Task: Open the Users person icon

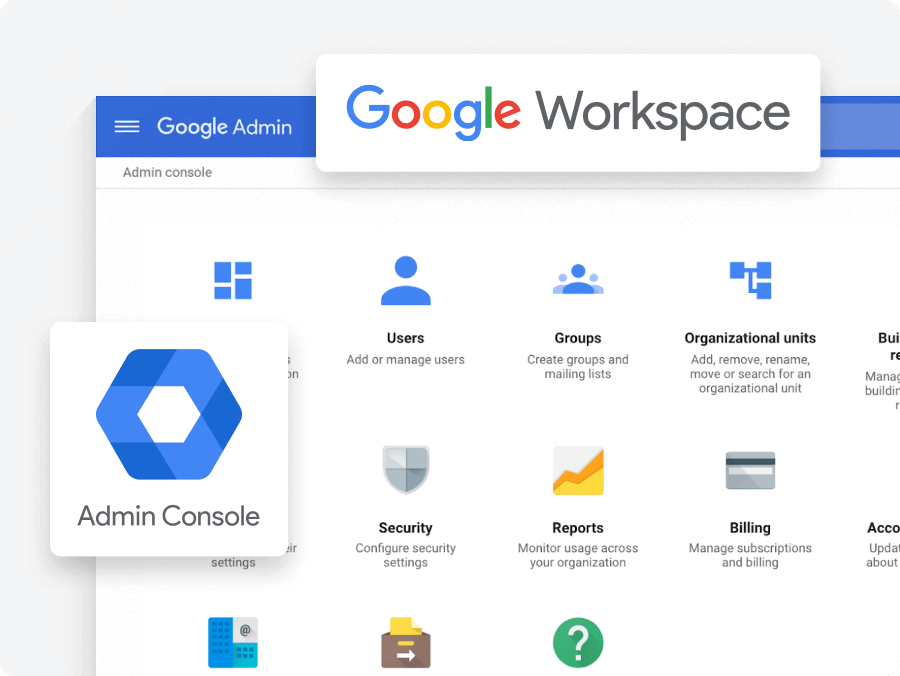Action: 406,281
